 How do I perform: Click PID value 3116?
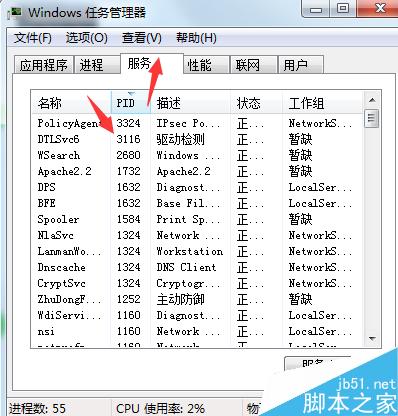128,139
